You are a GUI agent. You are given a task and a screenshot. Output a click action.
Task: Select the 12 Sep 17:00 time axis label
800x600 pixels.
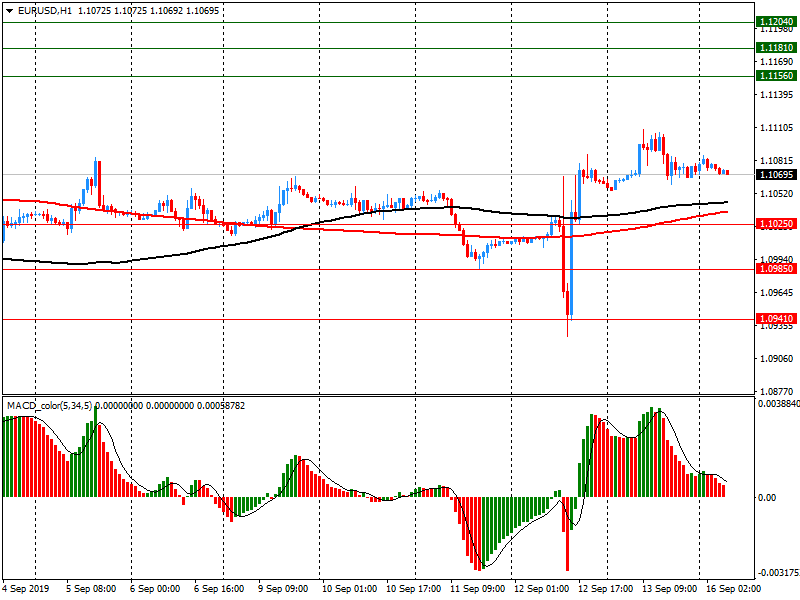click(x=606, y=589)
